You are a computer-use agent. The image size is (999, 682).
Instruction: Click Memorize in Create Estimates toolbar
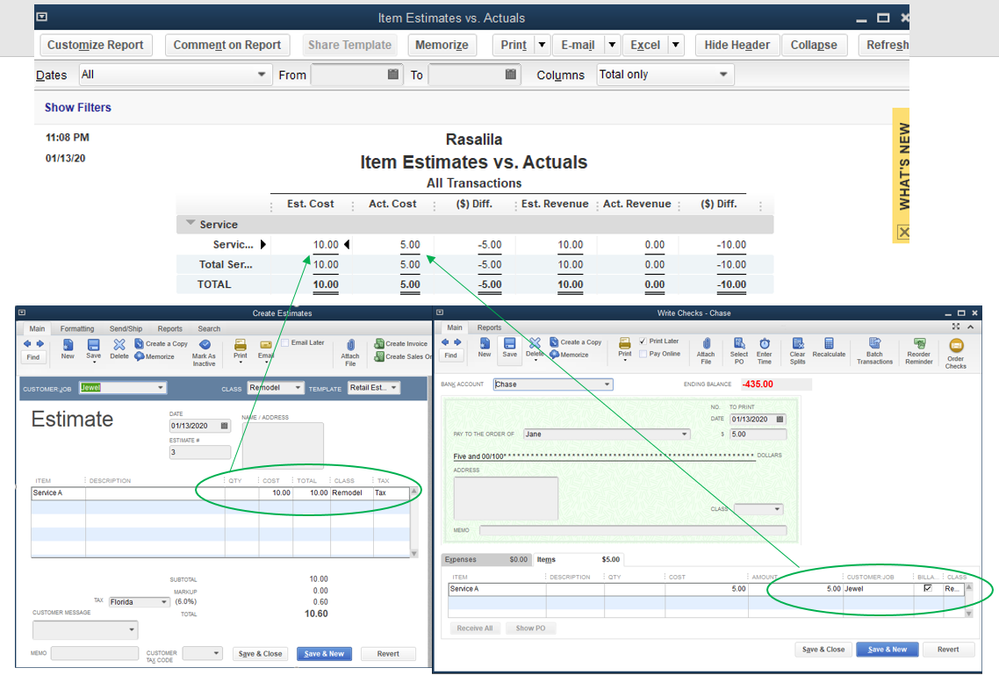pyautogui.click(x=154, y=356)
